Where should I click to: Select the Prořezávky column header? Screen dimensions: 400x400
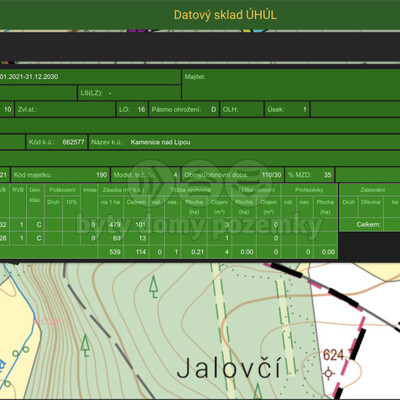(x=309, y=190)
